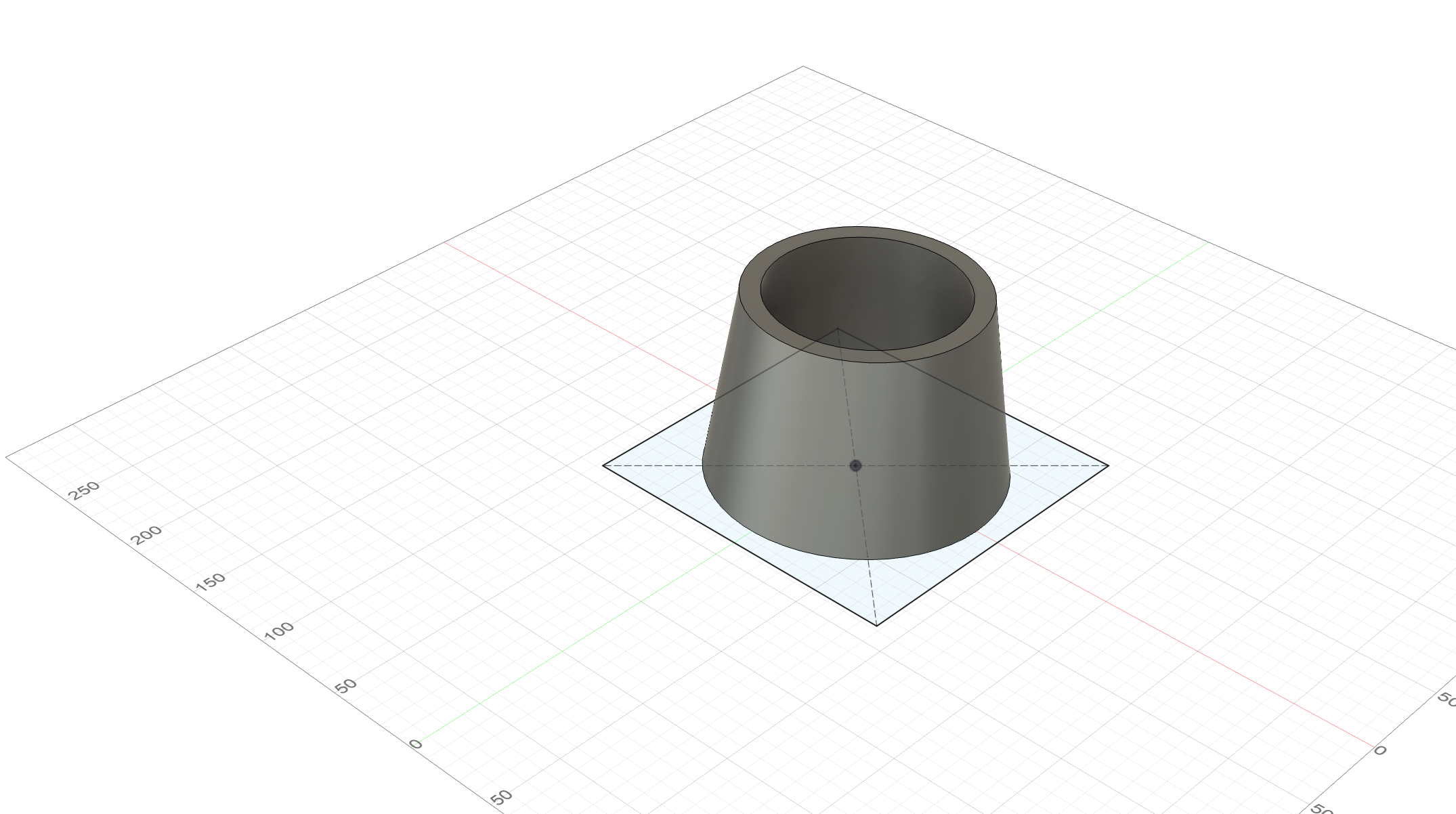Click the sketch center point
This screenshot has width=1456, height=814.
pos(855,465)
